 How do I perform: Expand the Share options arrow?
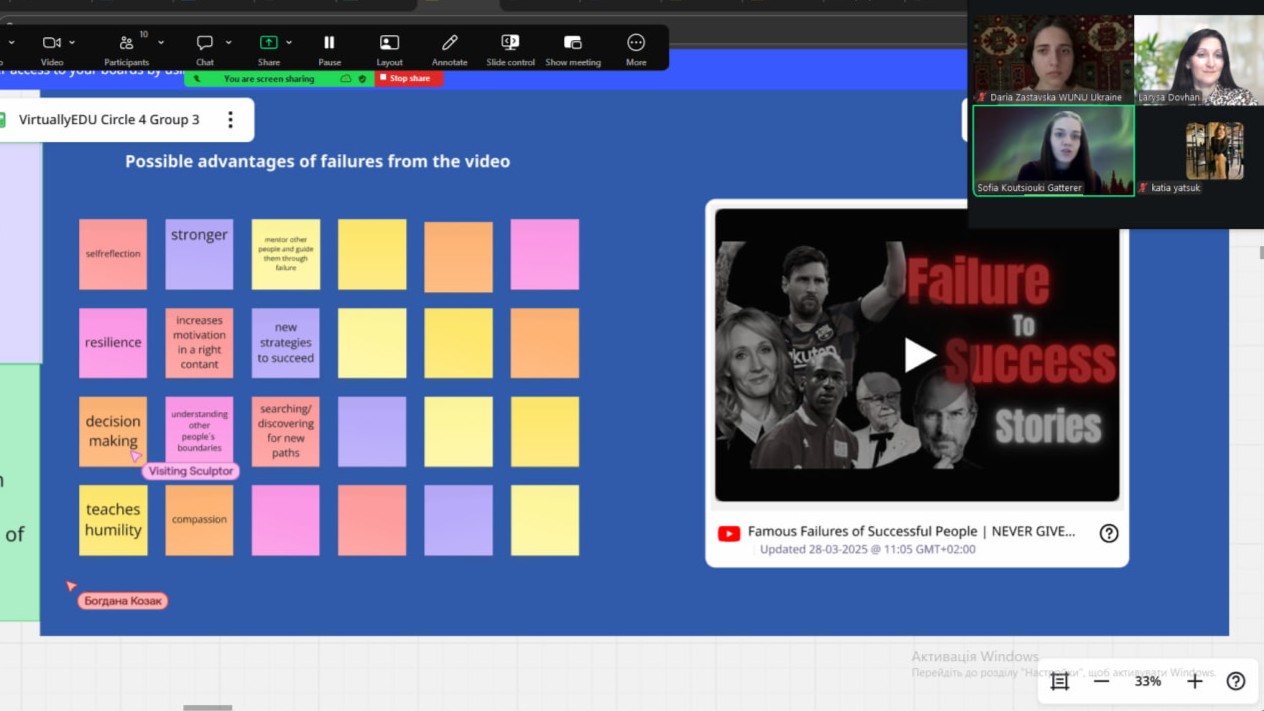[x=289, y=43]
